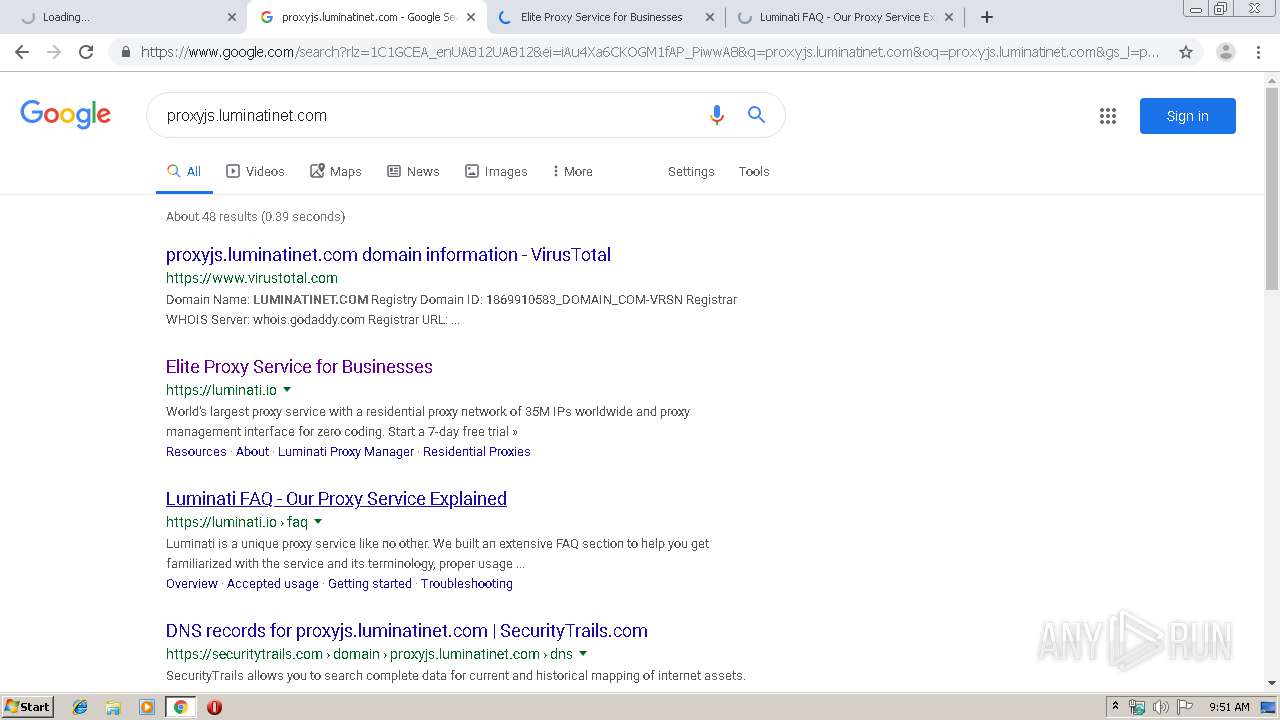The width and height of the screenshot is (1280, 720).
Task: Open the Chrome profile avatar icon
Action: click(1225, 52)
